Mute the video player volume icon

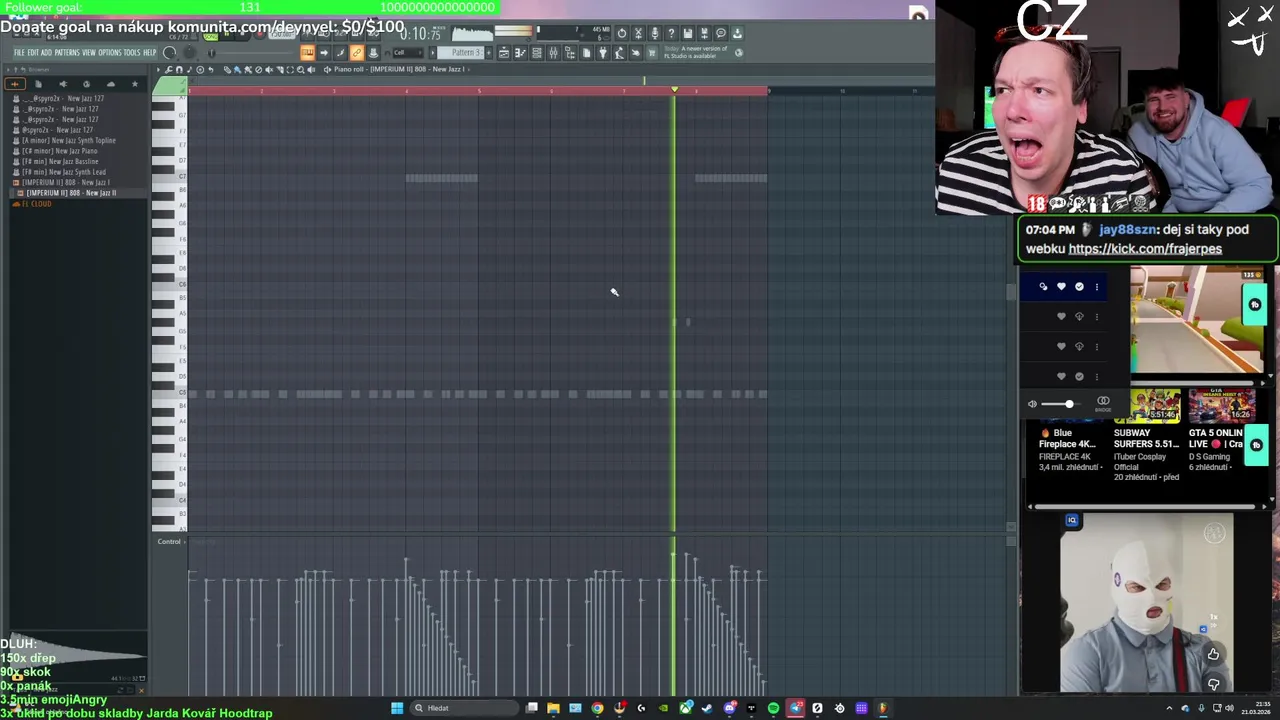pyautogui.click(x=1032, y=404)
